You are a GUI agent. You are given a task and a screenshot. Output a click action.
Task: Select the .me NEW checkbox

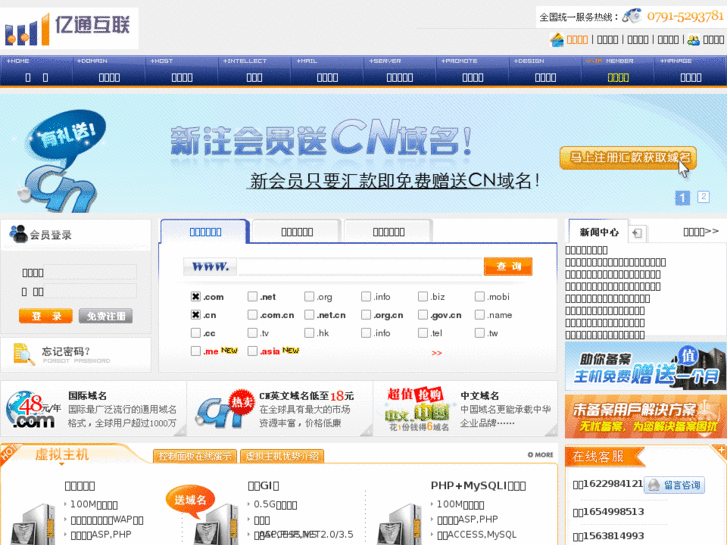pyautogui.click(x=196, y=351)
